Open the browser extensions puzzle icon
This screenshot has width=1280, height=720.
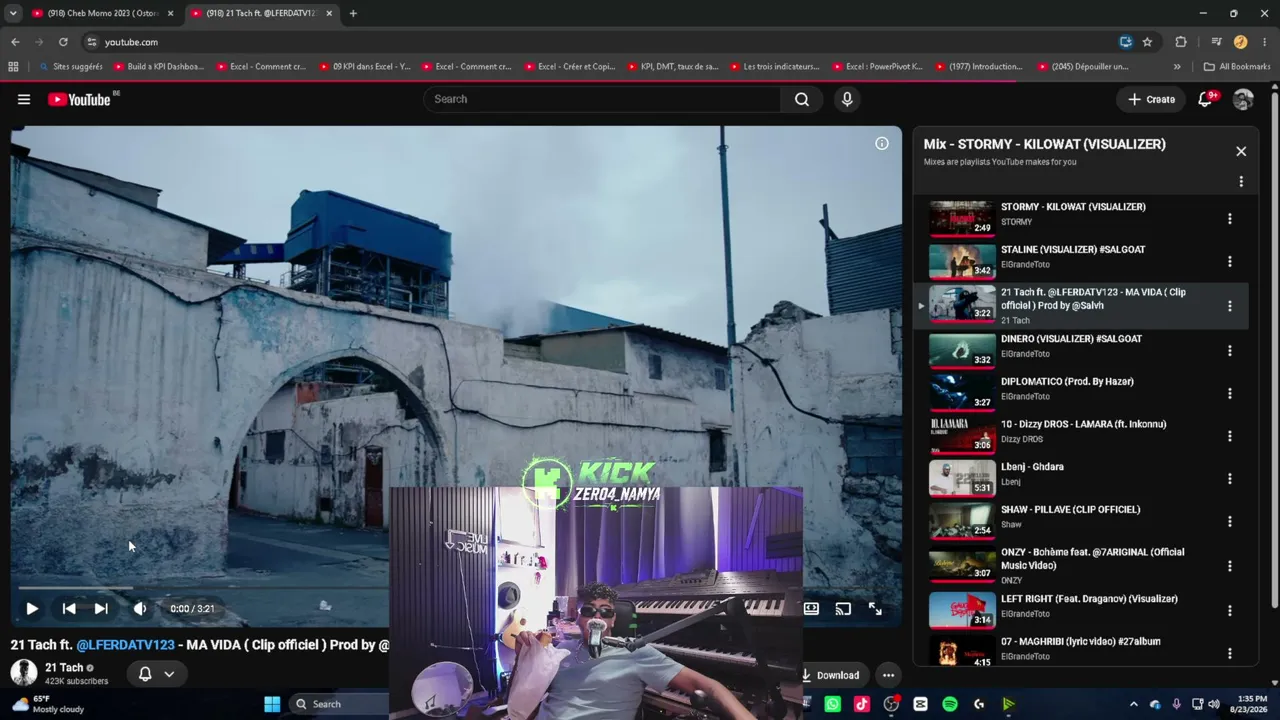click(x=1181, y=42)
